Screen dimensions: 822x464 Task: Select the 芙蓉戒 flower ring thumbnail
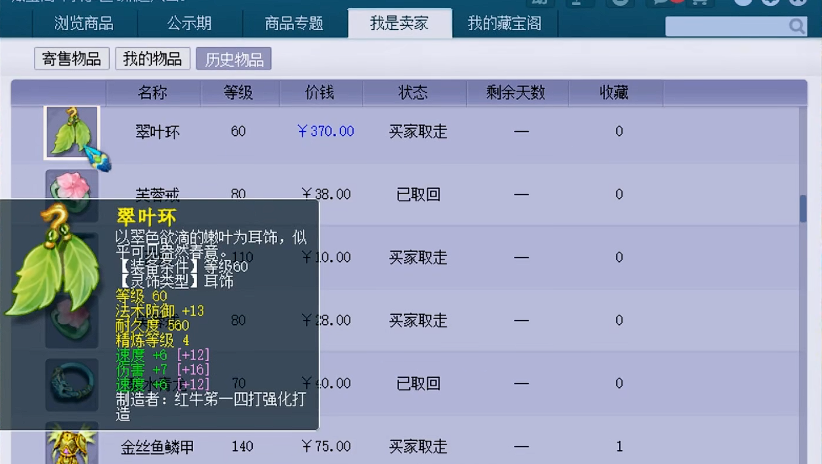(72, 185)
